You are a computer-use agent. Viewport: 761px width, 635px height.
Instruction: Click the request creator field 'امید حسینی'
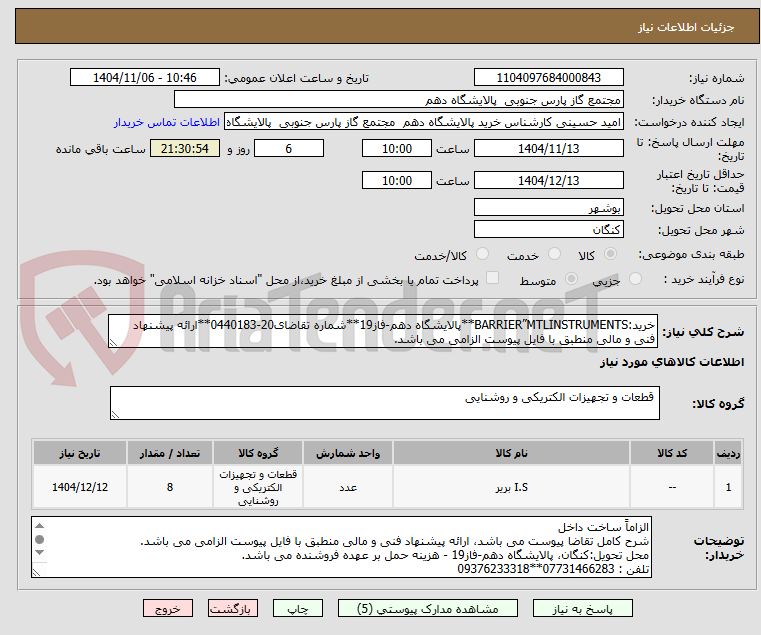click(x=424, y=122)
